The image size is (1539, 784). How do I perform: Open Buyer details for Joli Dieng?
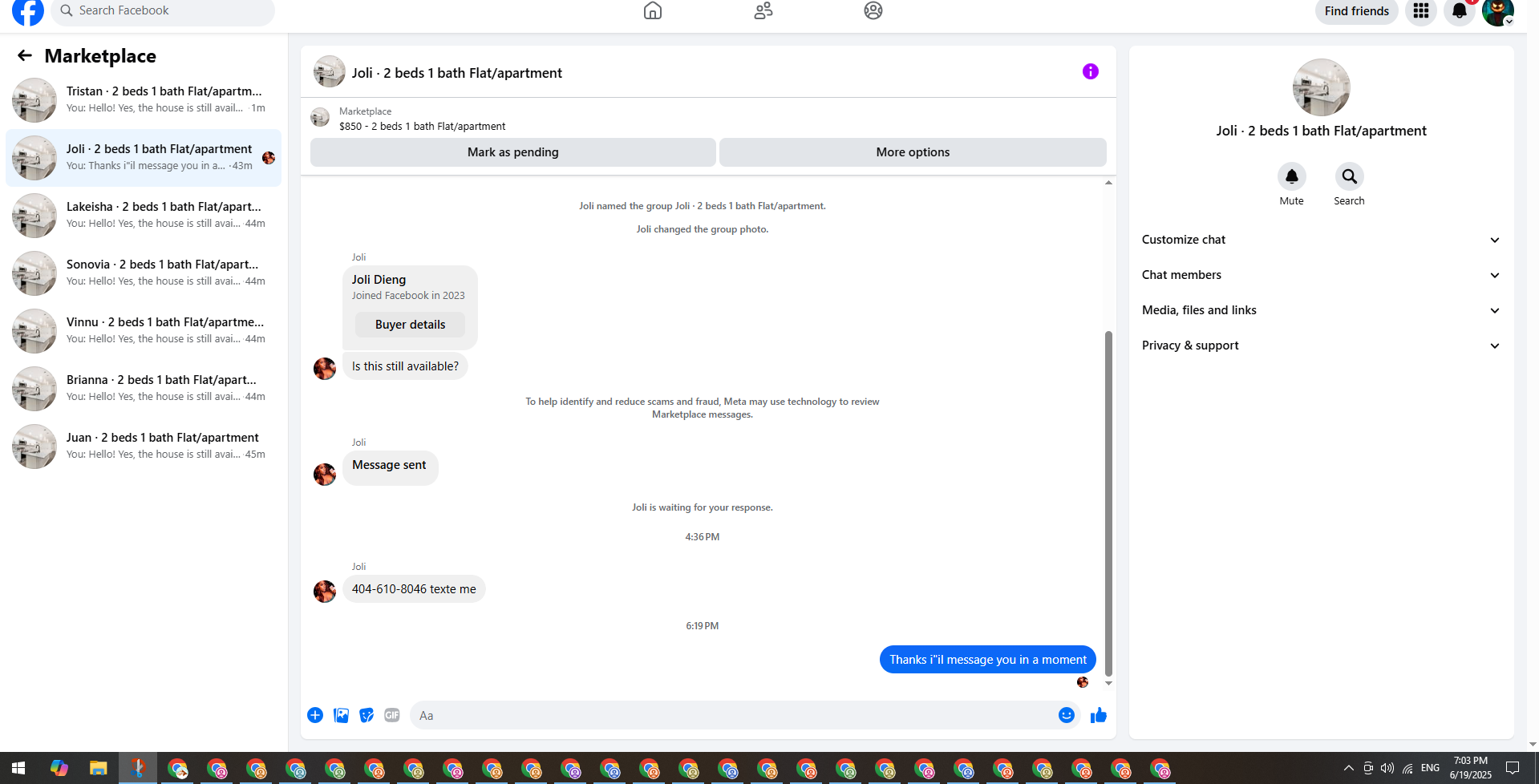pos(411,325)
